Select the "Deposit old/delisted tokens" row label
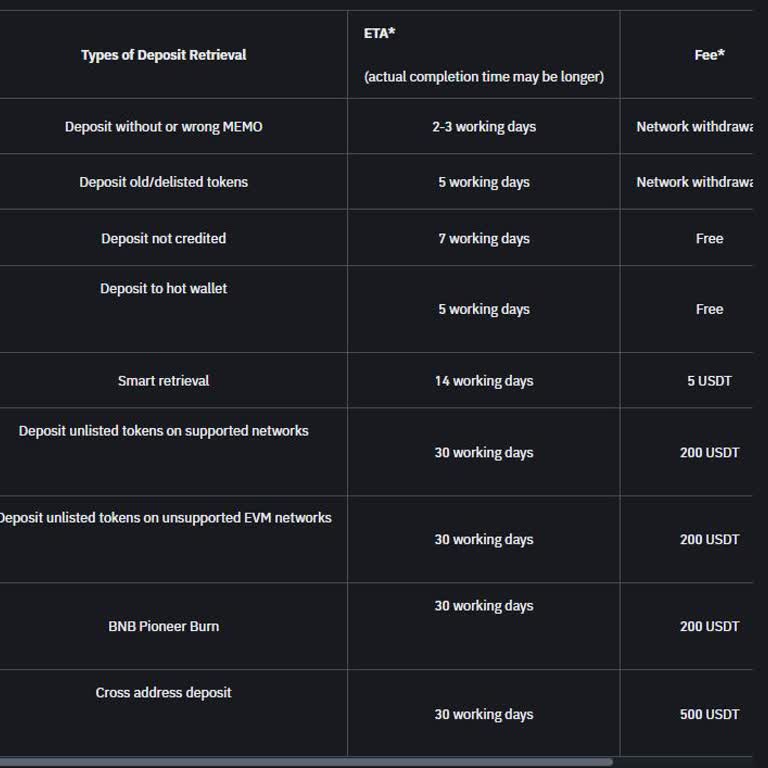The width and height of the screenshot is (768, 768). (163, 182)
